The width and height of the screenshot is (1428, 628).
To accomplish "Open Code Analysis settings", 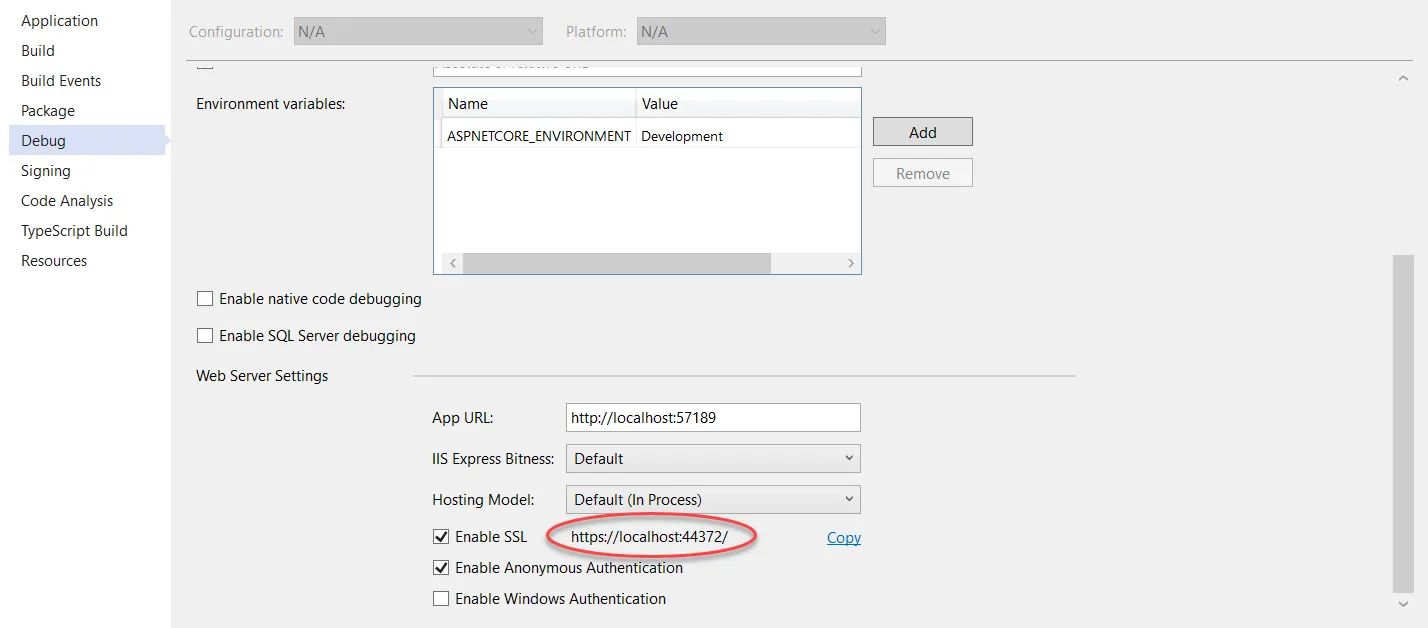I will [67, 201].
